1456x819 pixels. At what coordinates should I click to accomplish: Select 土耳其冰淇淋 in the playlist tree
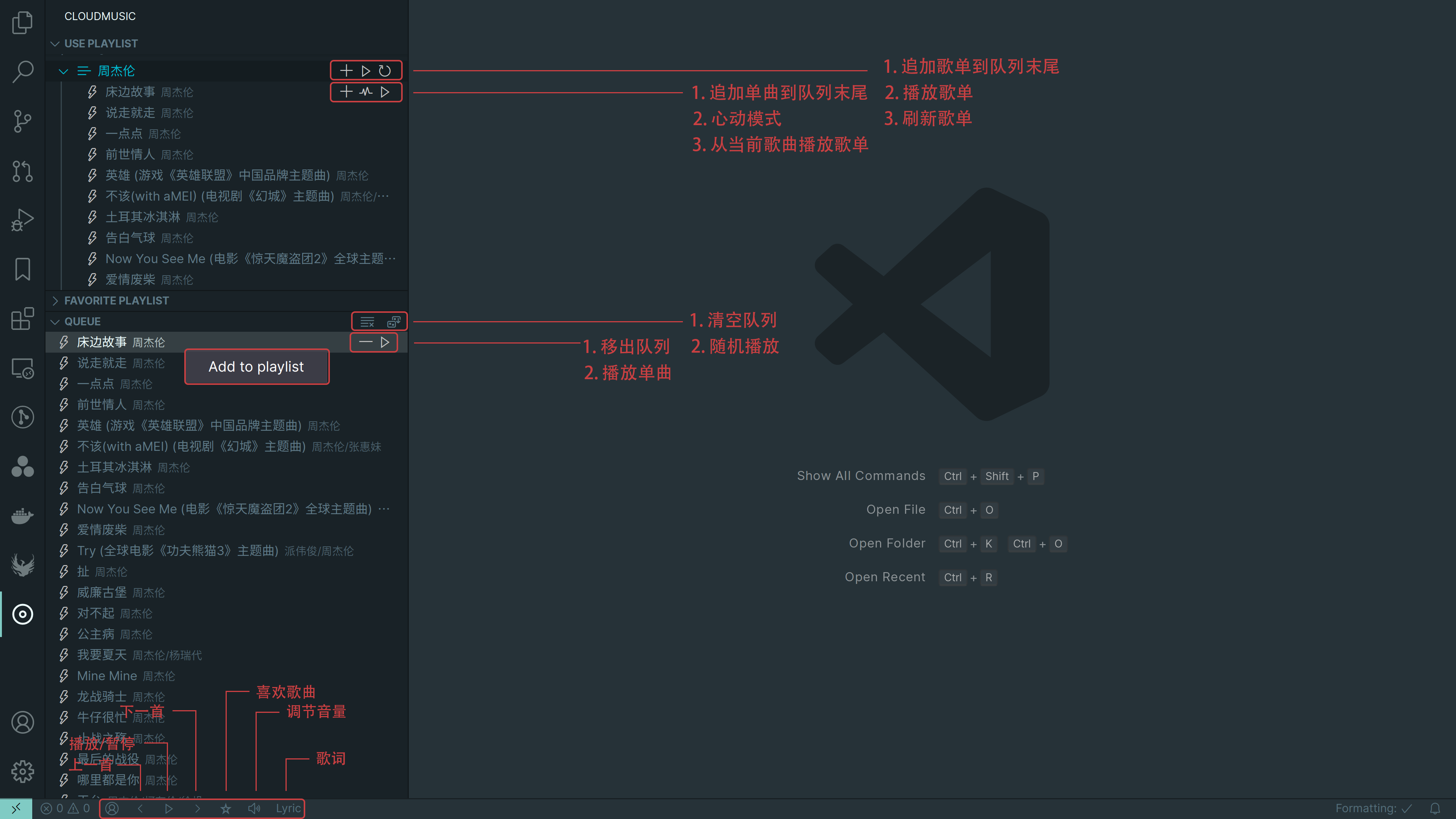tap(227, 217)
